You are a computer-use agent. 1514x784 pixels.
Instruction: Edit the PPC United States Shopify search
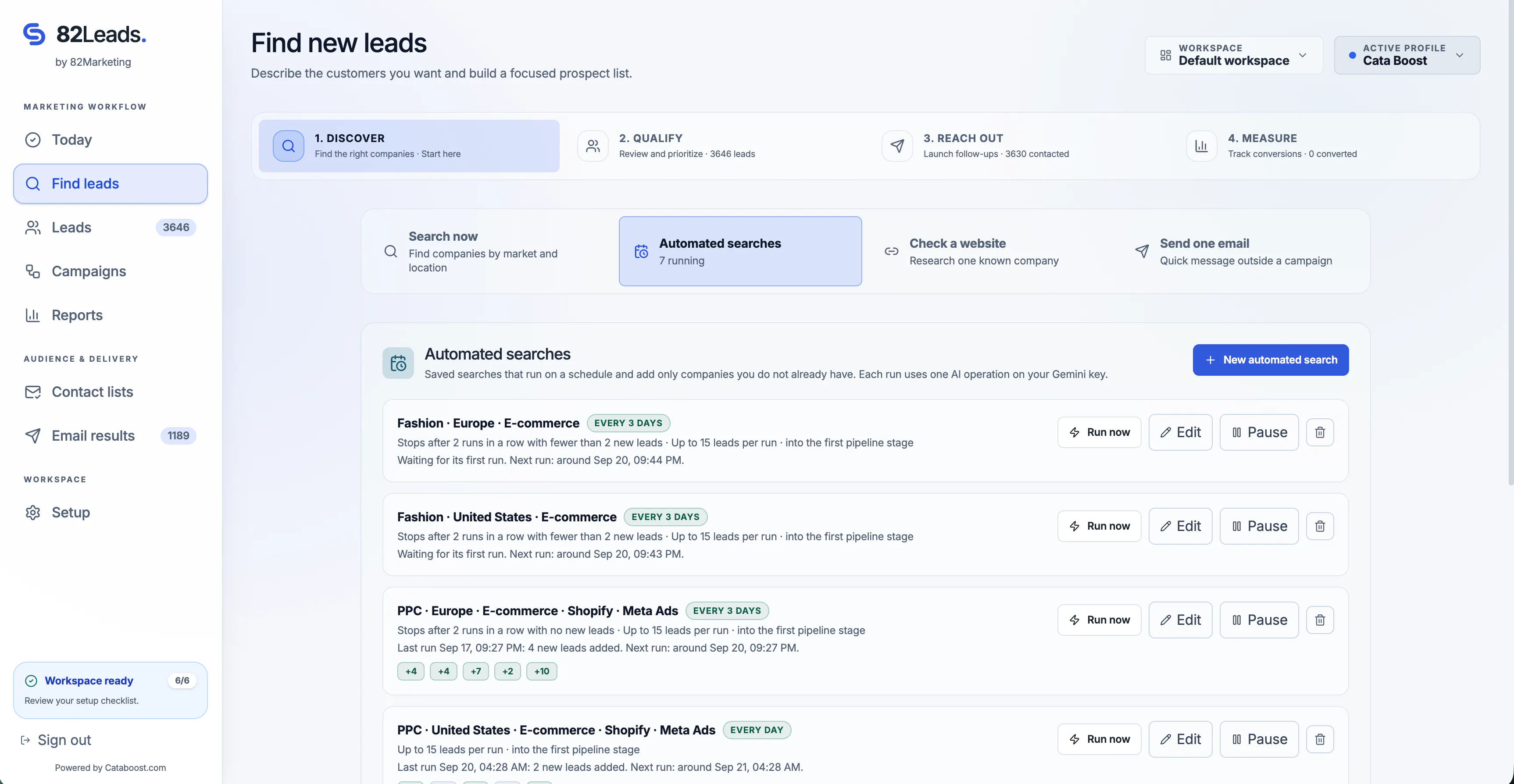(x=1180, y=739)
